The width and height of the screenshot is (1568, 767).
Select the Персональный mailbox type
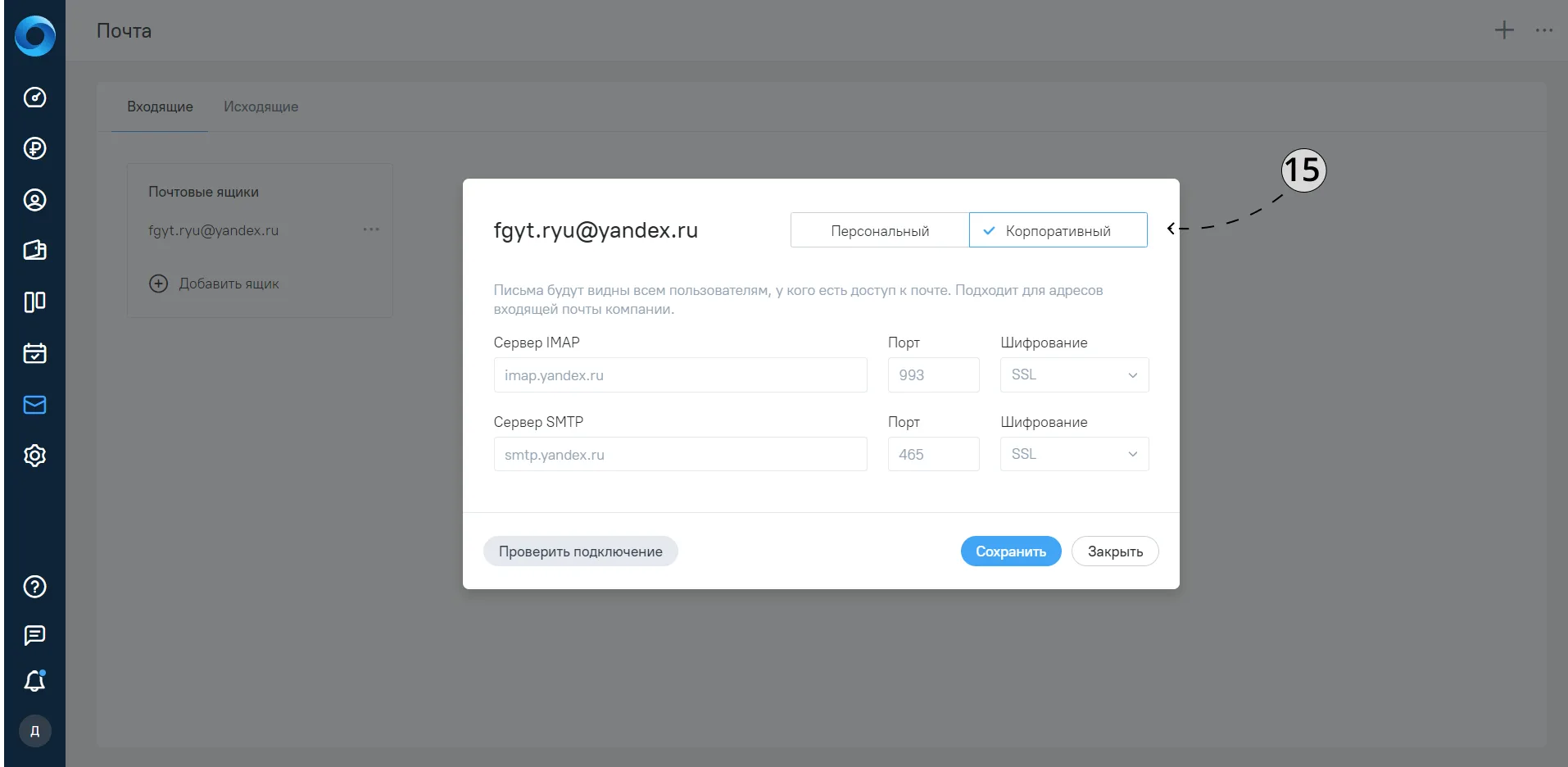[x=880, y=230]
